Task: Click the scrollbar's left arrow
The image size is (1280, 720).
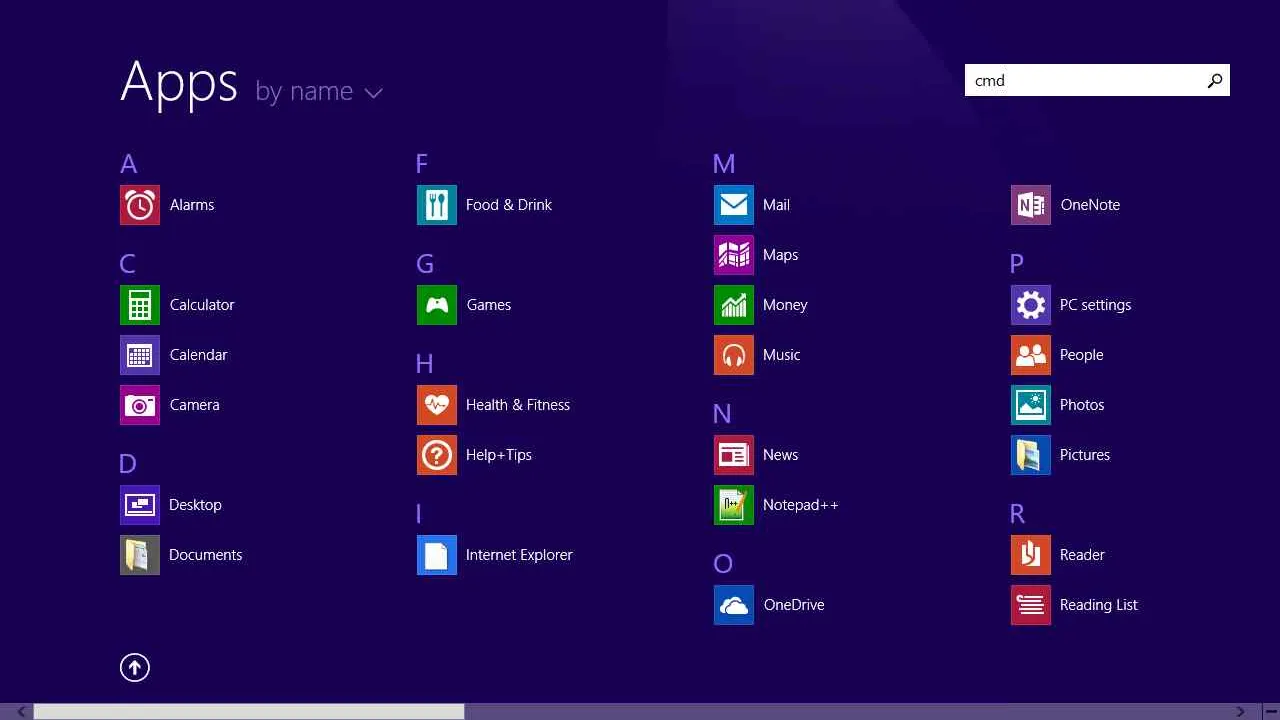Action: point(21,712)
